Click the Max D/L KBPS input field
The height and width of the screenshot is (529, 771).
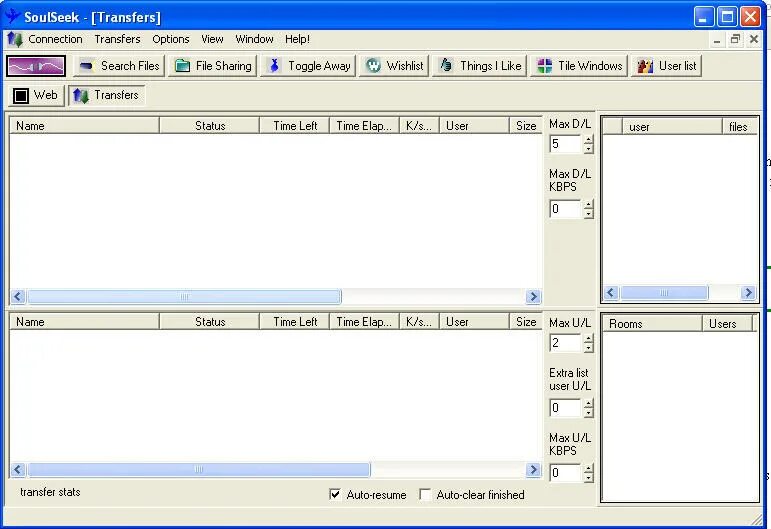[566, 209]
